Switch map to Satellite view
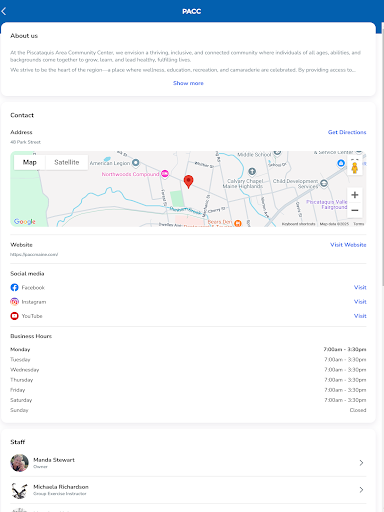This screenshot has width=384, height=512. pos(67,162)
